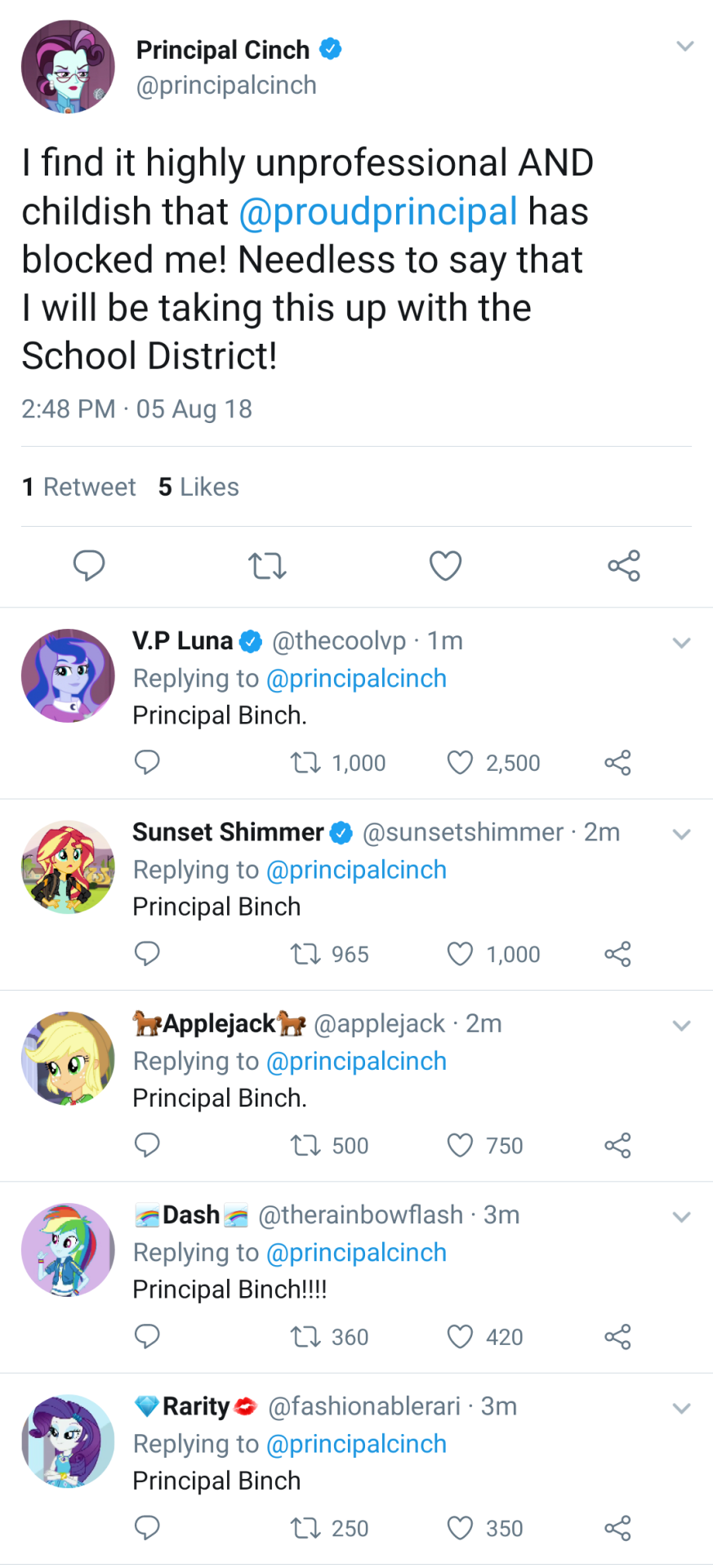Retweet V.P Luna's reply
The width and height of the screenshot is (713, 1568).
306,763
